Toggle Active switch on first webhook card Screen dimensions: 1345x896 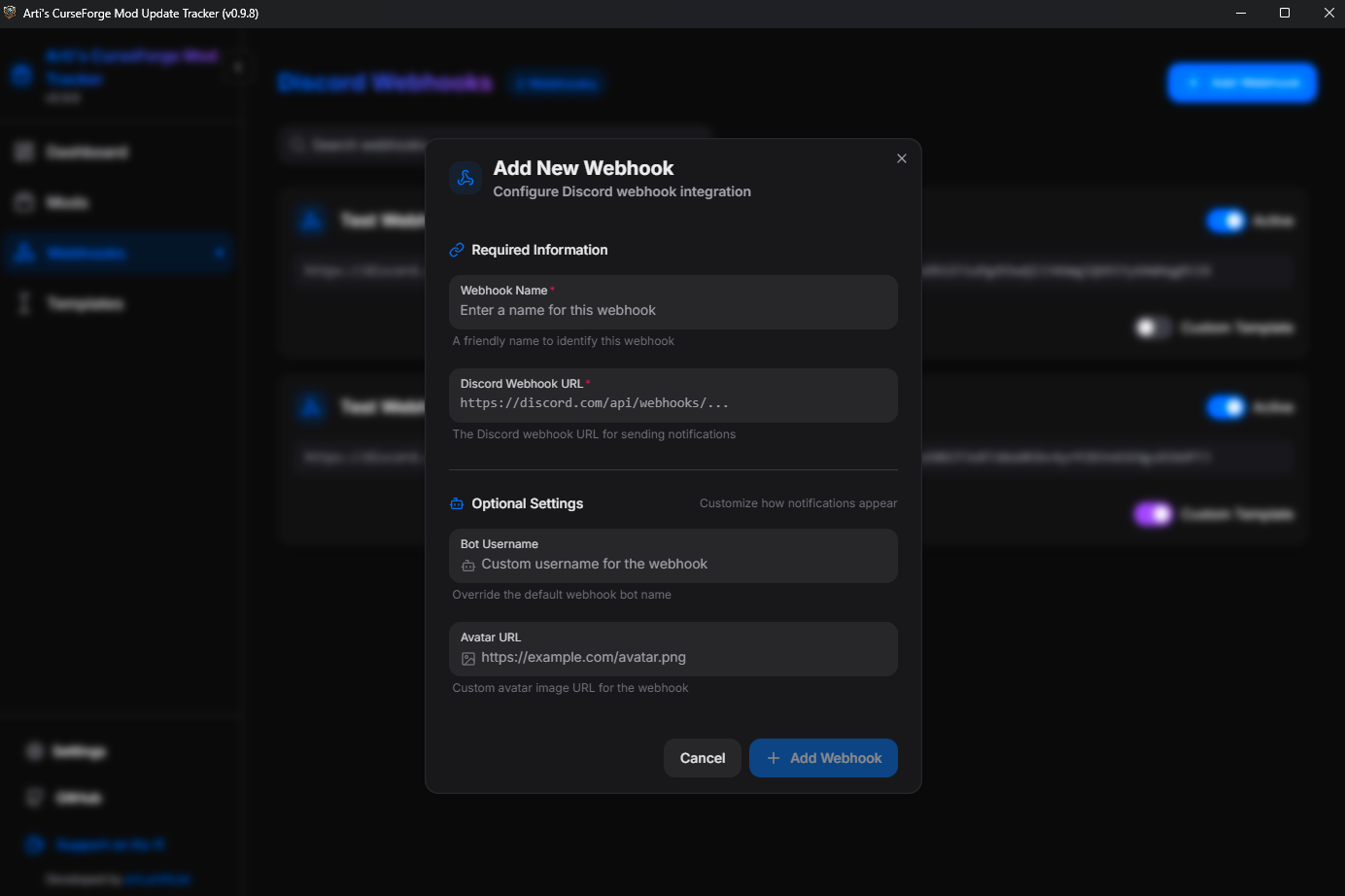pos(1226,221)
